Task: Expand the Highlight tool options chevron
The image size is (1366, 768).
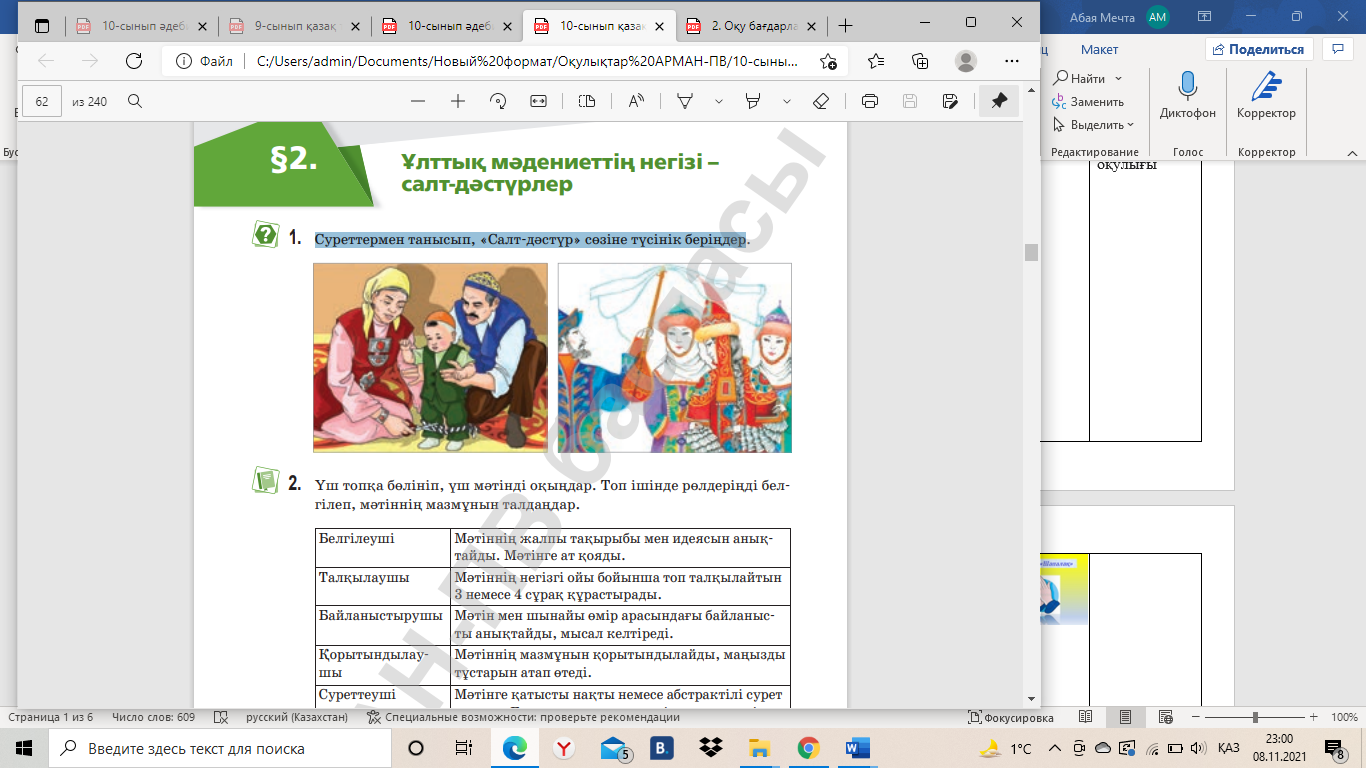Action: tap(786, 101)
